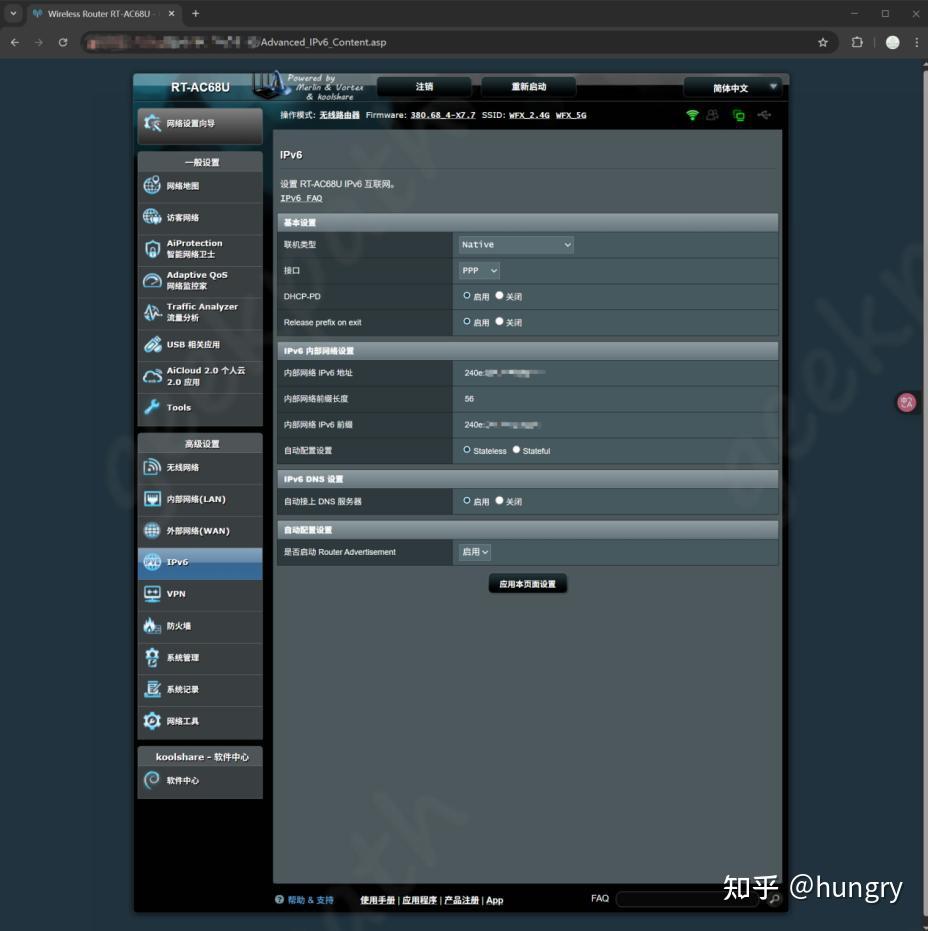Open the 联机类型 Native dropdown
This screenshot has width=928, height=931.
click(515, 244)
